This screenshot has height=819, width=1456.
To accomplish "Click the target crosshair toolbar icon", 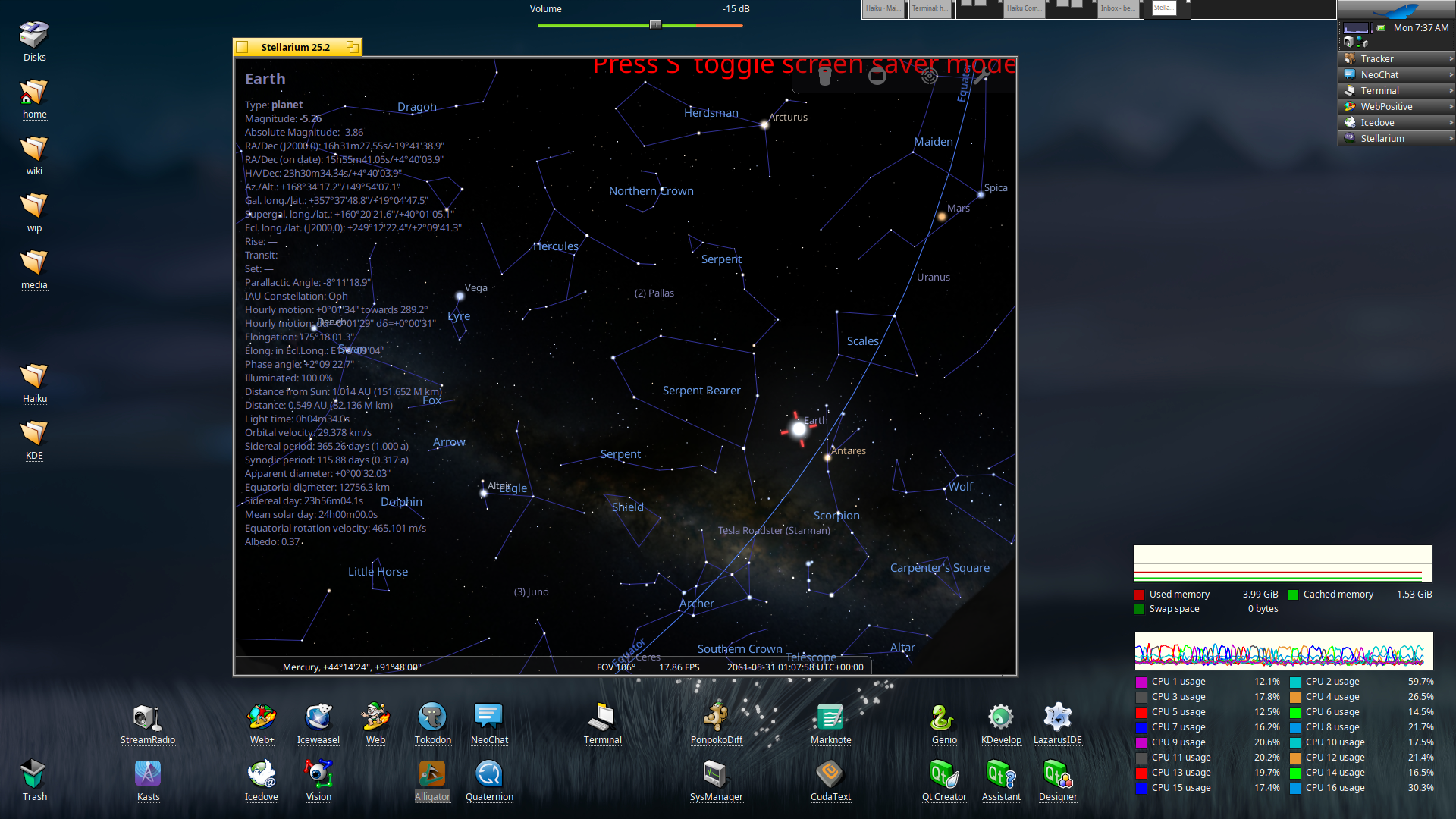I will click(x=930, y=76).
